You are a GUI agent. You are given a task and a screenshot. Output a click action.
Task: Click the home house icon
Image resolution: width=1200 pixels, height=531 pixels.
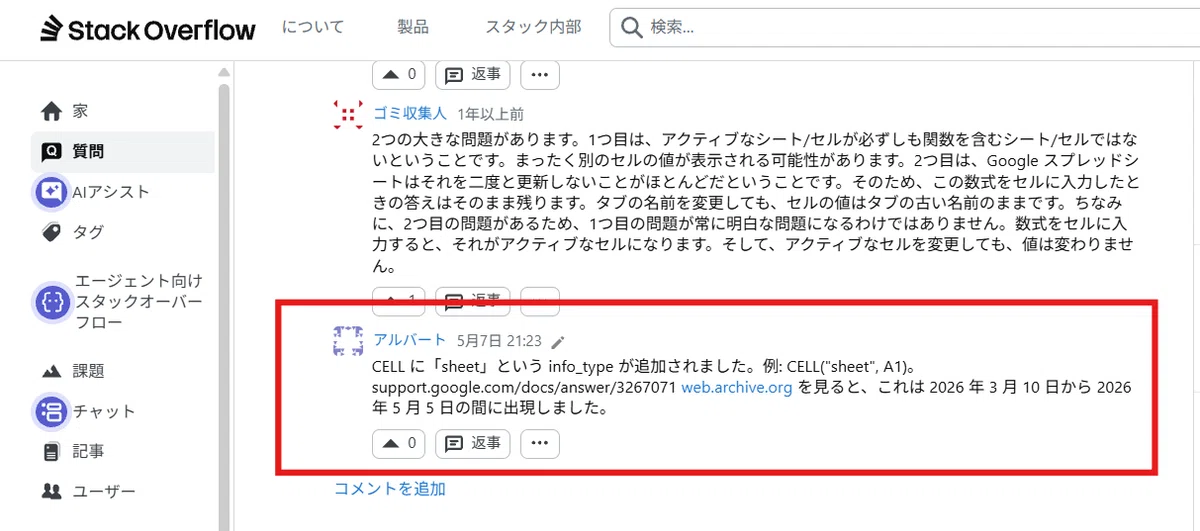pos(51,111)
